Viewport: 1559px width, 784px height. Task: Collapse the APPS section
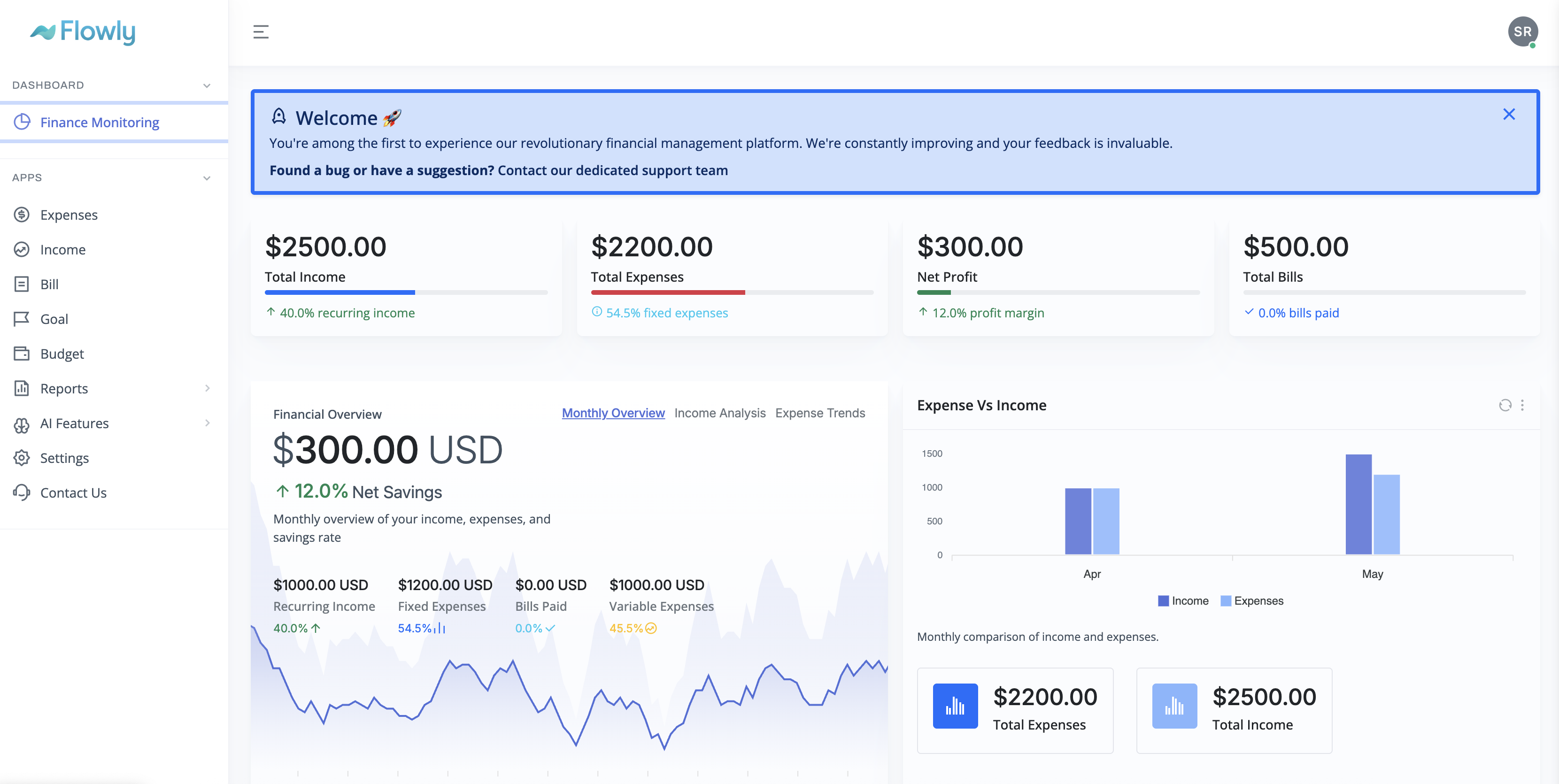[x=206, y=178]
